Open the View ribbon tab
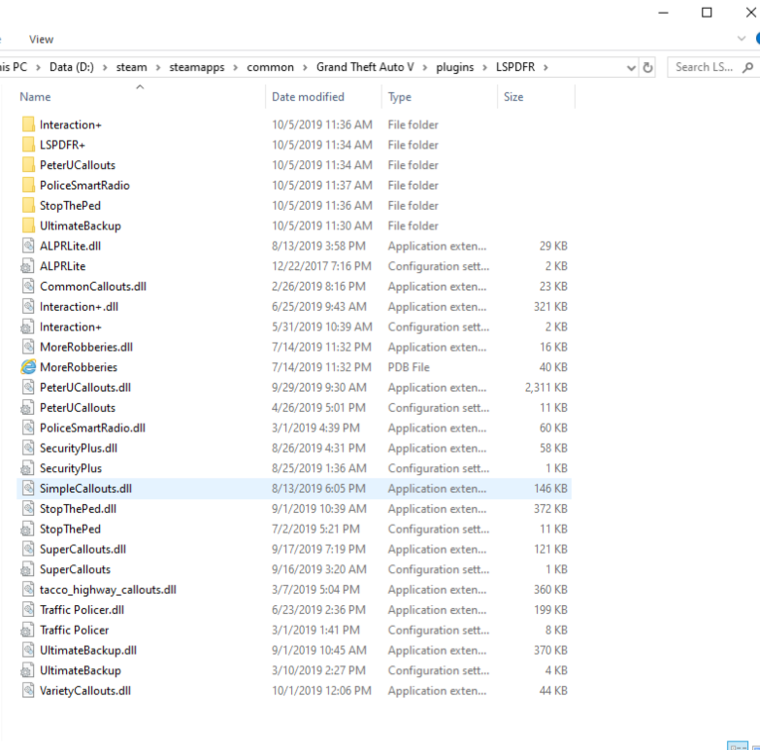760x750 pixels. click(41, 39)
